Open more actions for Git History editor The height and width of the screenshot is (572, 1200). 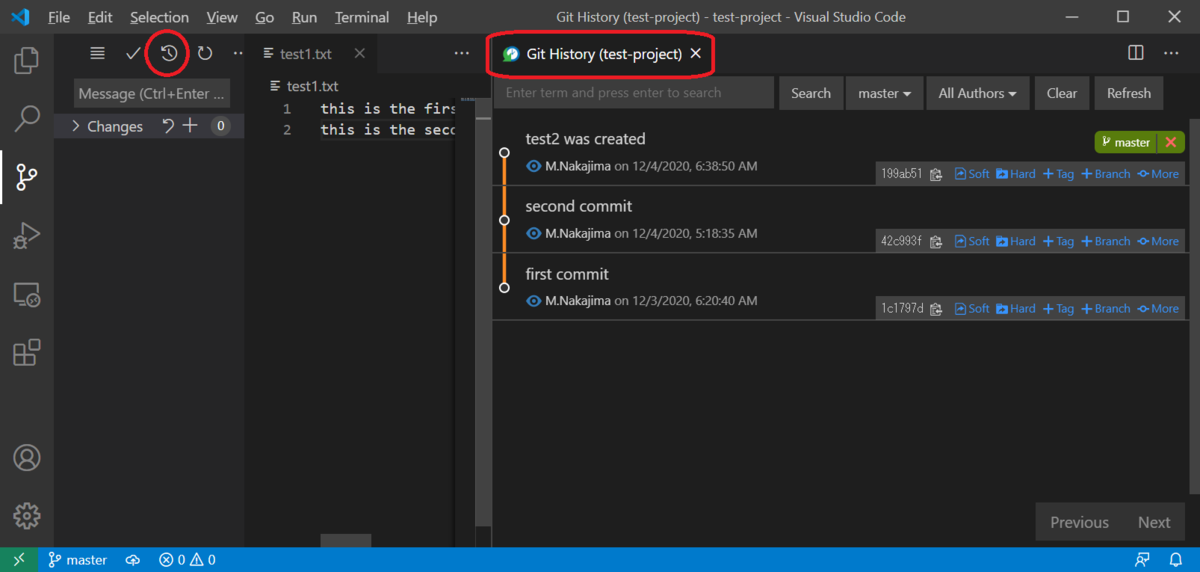click(1171, 53)
